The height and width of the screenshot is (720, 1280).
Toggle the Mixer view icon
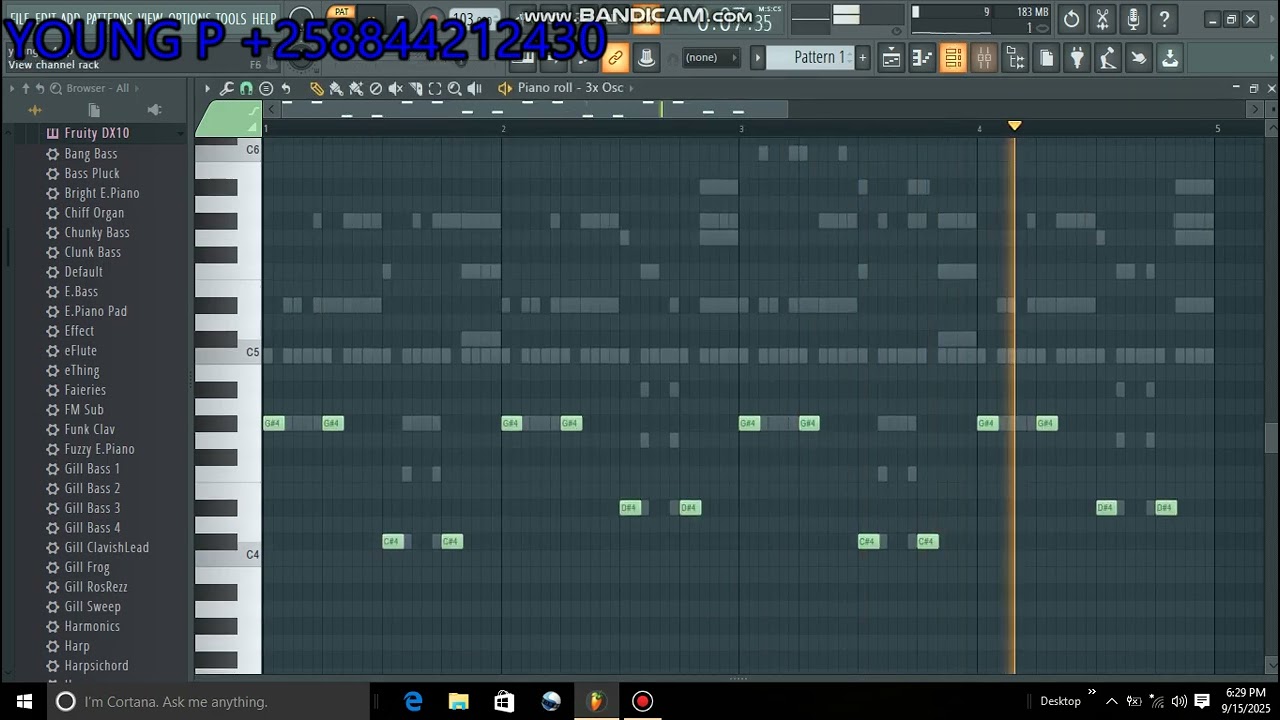coord(984,58)
